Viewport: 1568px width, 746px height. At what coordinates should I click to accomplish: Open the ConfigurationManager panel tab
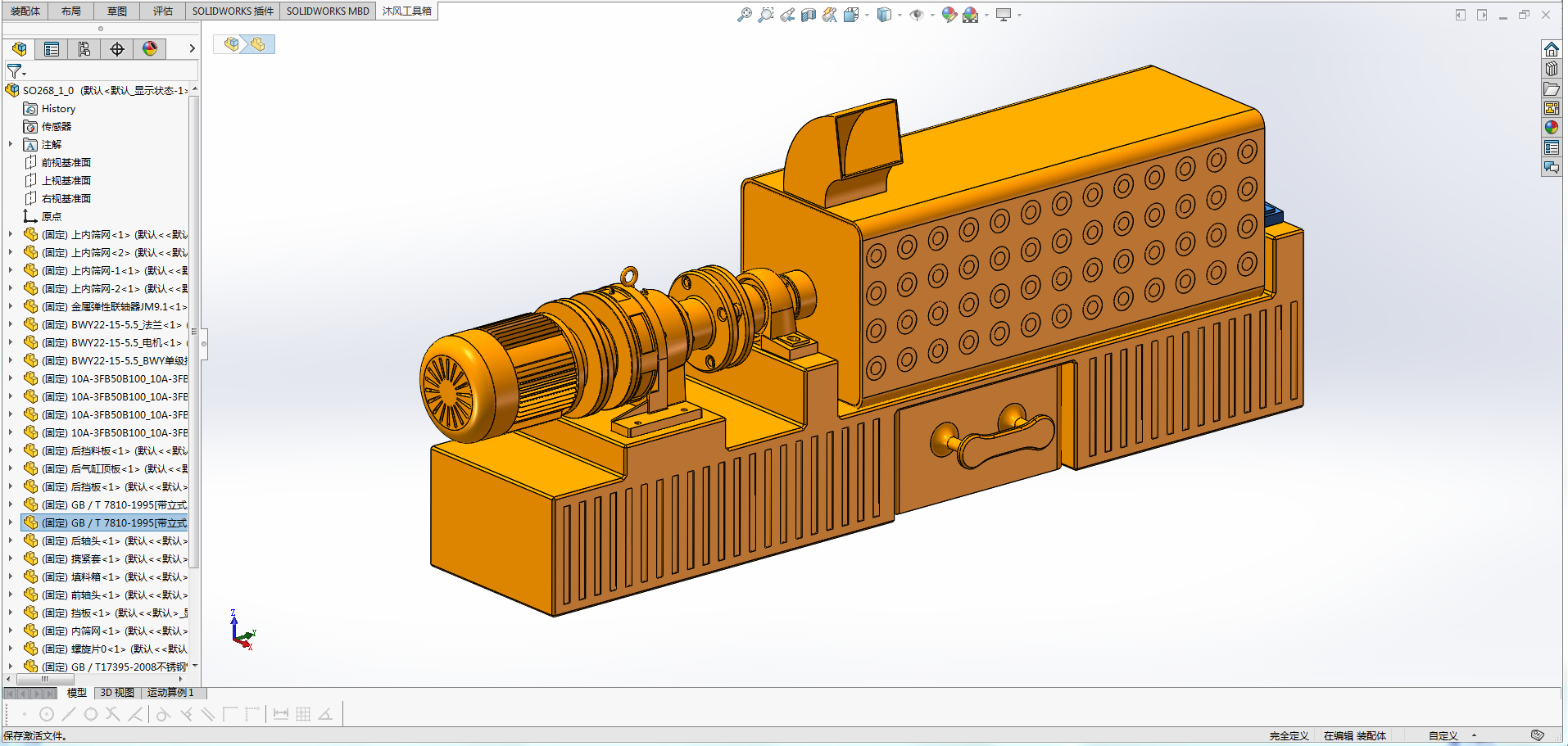click(x=84, y=48)
